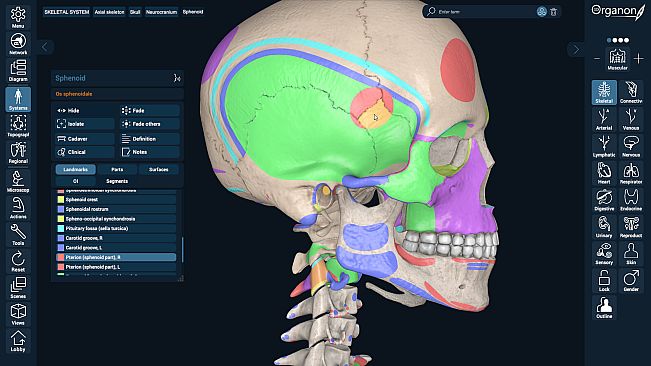Toggle the Heart system layer
The height and width of the screenshot is (366, 651).
pyautogui.click(x=604, y=173)
